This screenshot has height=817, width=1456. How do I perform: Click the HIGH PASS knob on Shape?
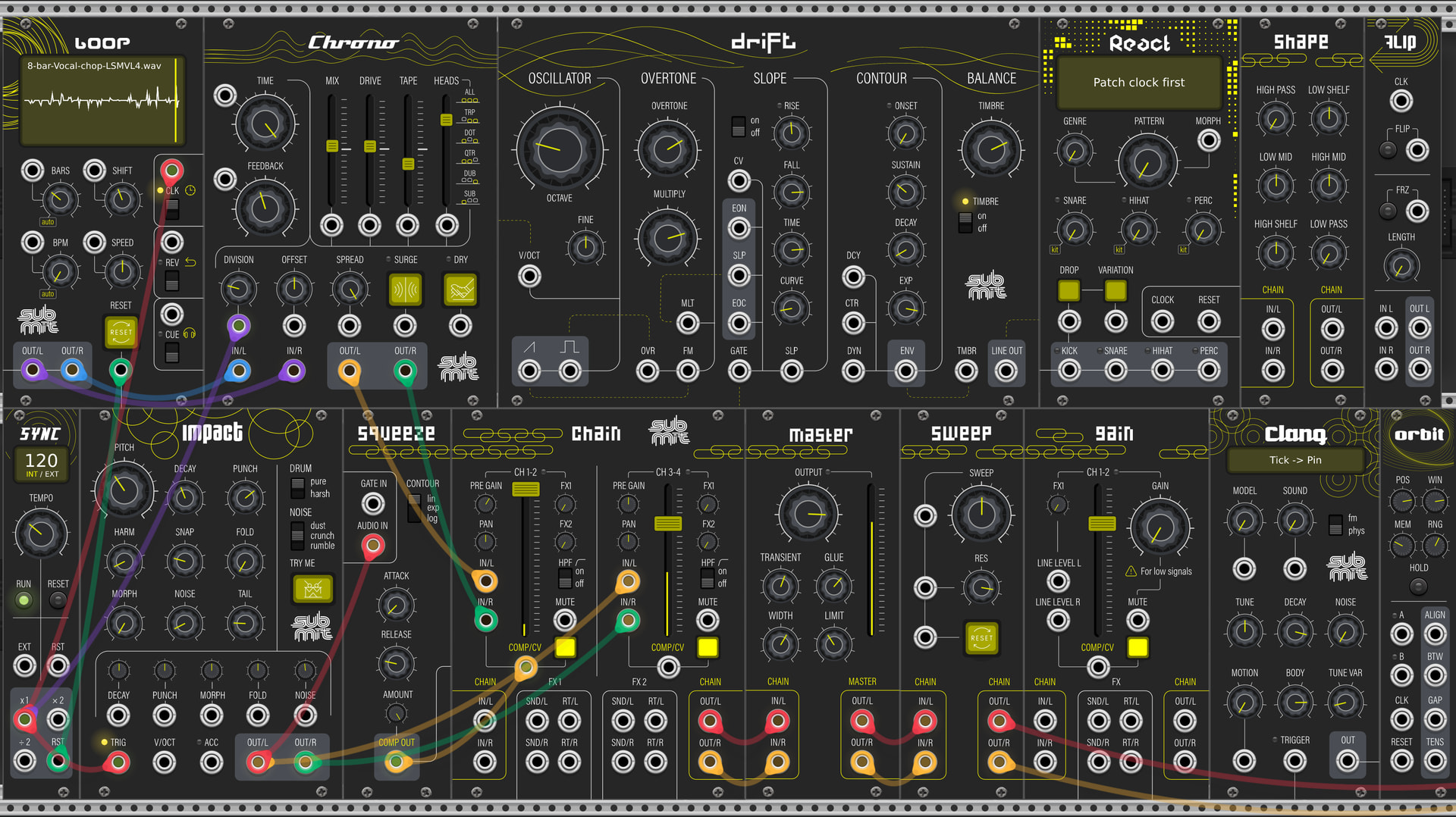pyautogui.click(x=1276, y=119)
